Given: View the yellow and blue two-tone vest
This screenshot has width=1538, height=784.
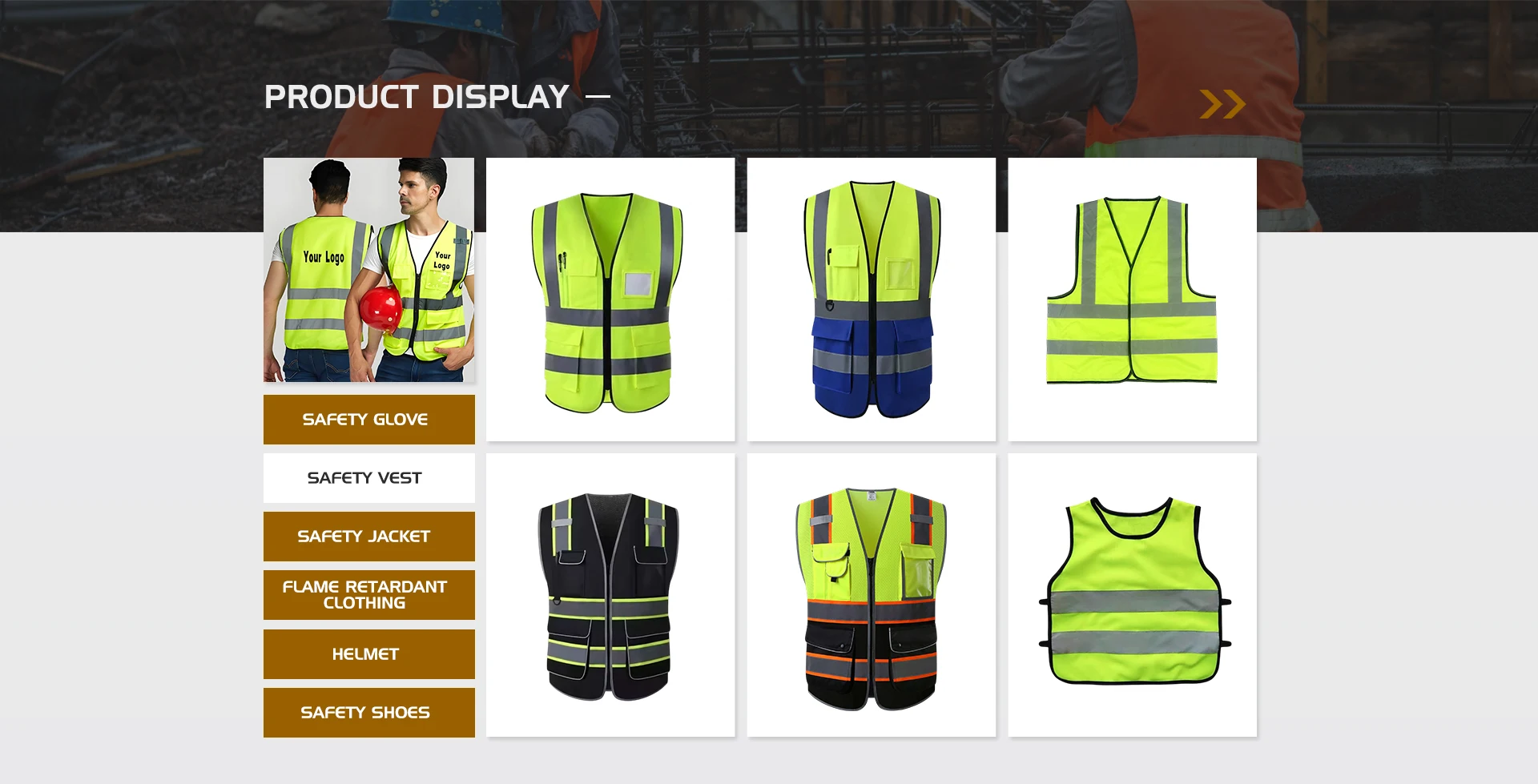Looking at the screenshot, I should (871, 300).
